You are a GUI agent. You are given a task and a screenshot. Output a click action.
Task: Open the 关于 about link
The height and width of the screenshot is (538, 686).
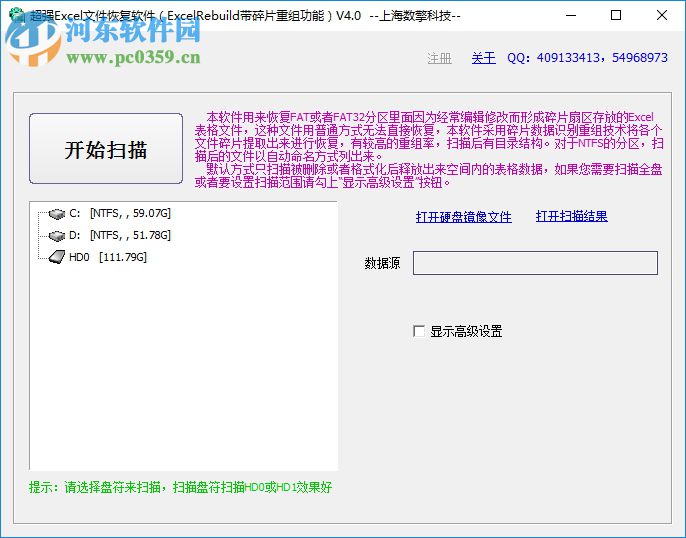(483, 58)
